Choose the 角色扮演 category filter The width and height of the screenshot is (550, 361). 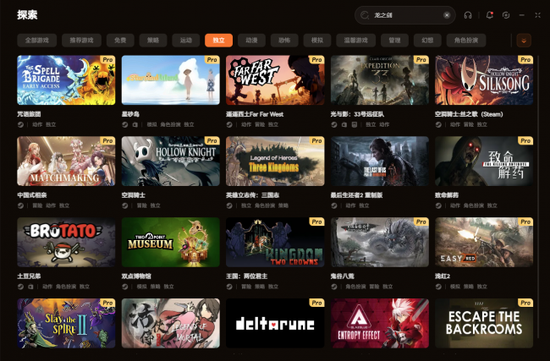(x=466, y=40)
